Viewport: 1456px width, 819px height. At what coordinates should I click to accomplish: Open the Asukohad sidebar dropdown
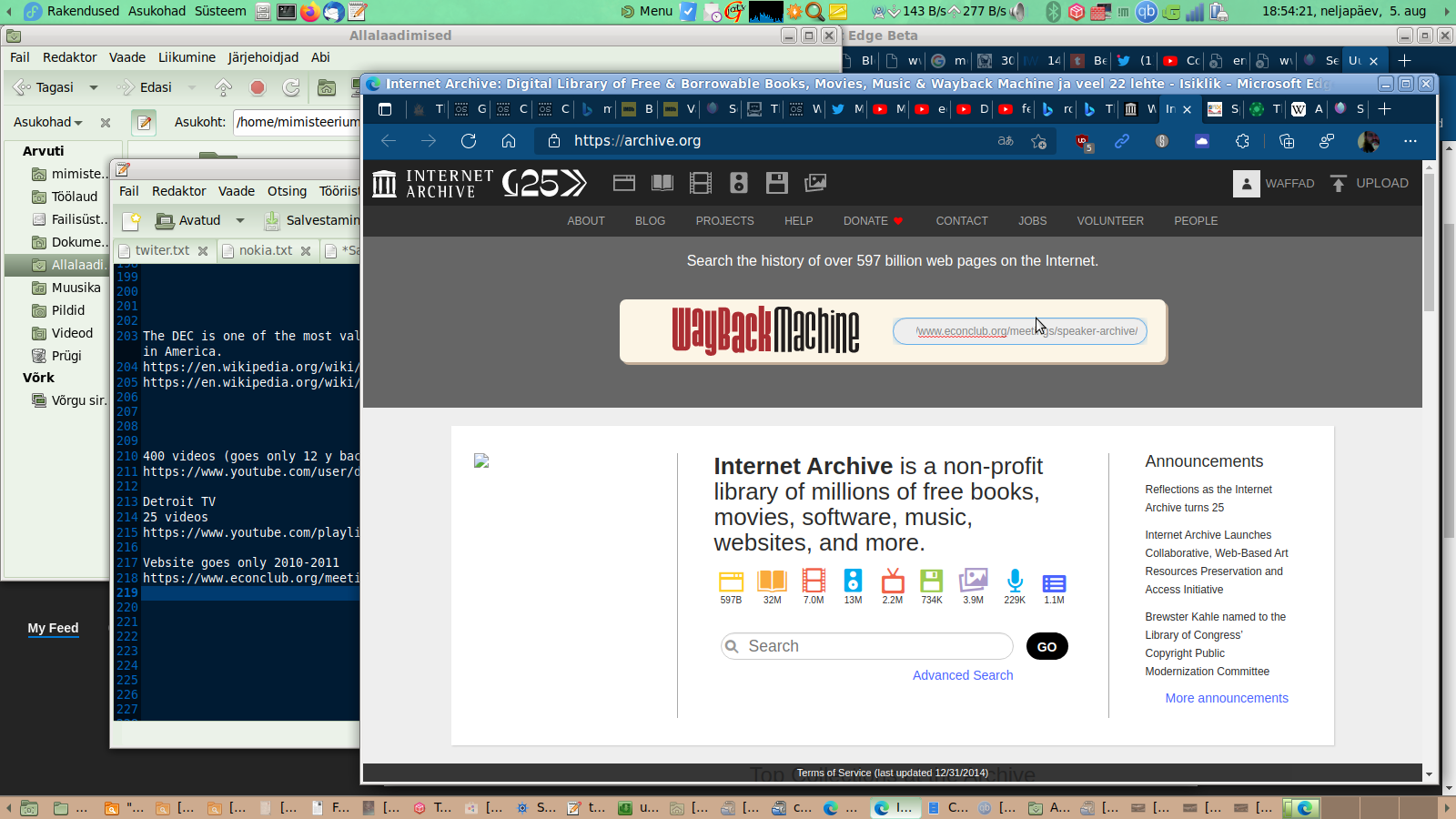[x=48, y=122]
